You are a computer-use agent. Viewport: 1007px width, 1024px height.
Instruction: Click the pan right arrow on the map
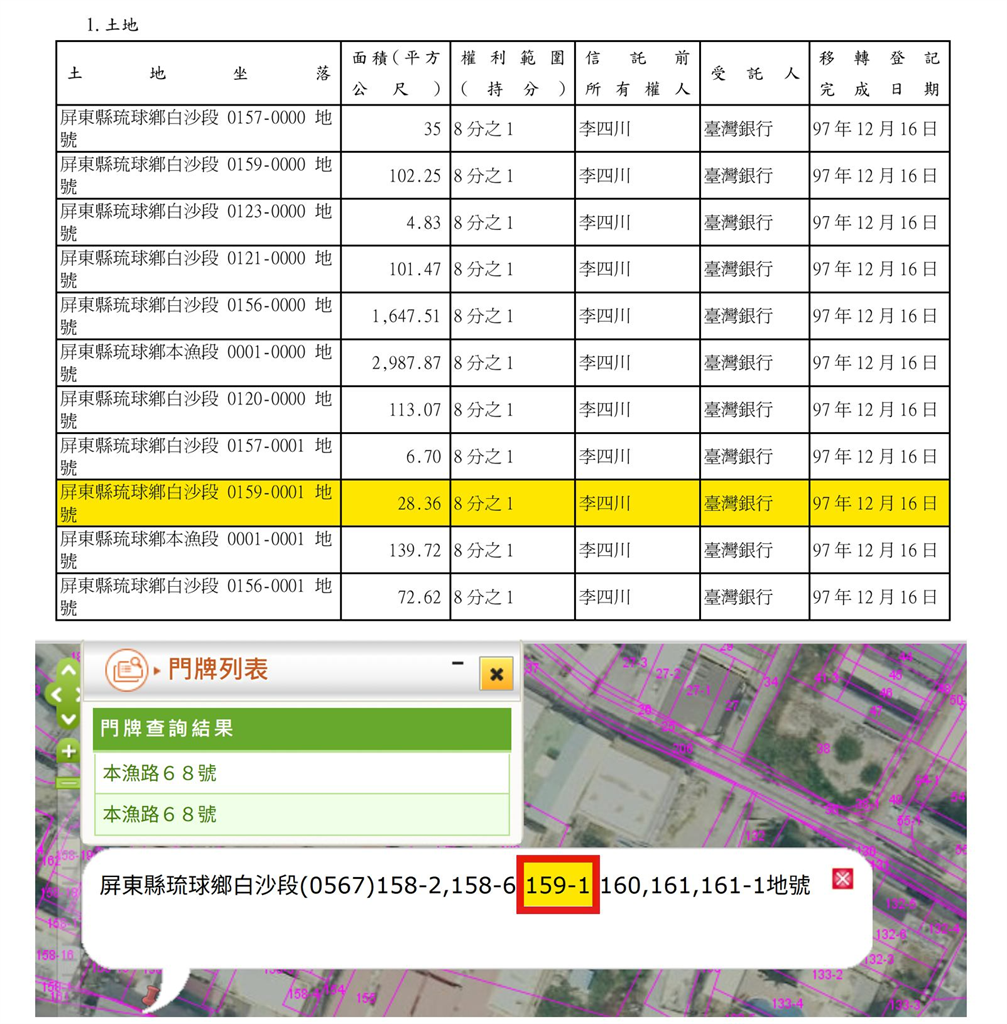(x=79, y=693)
